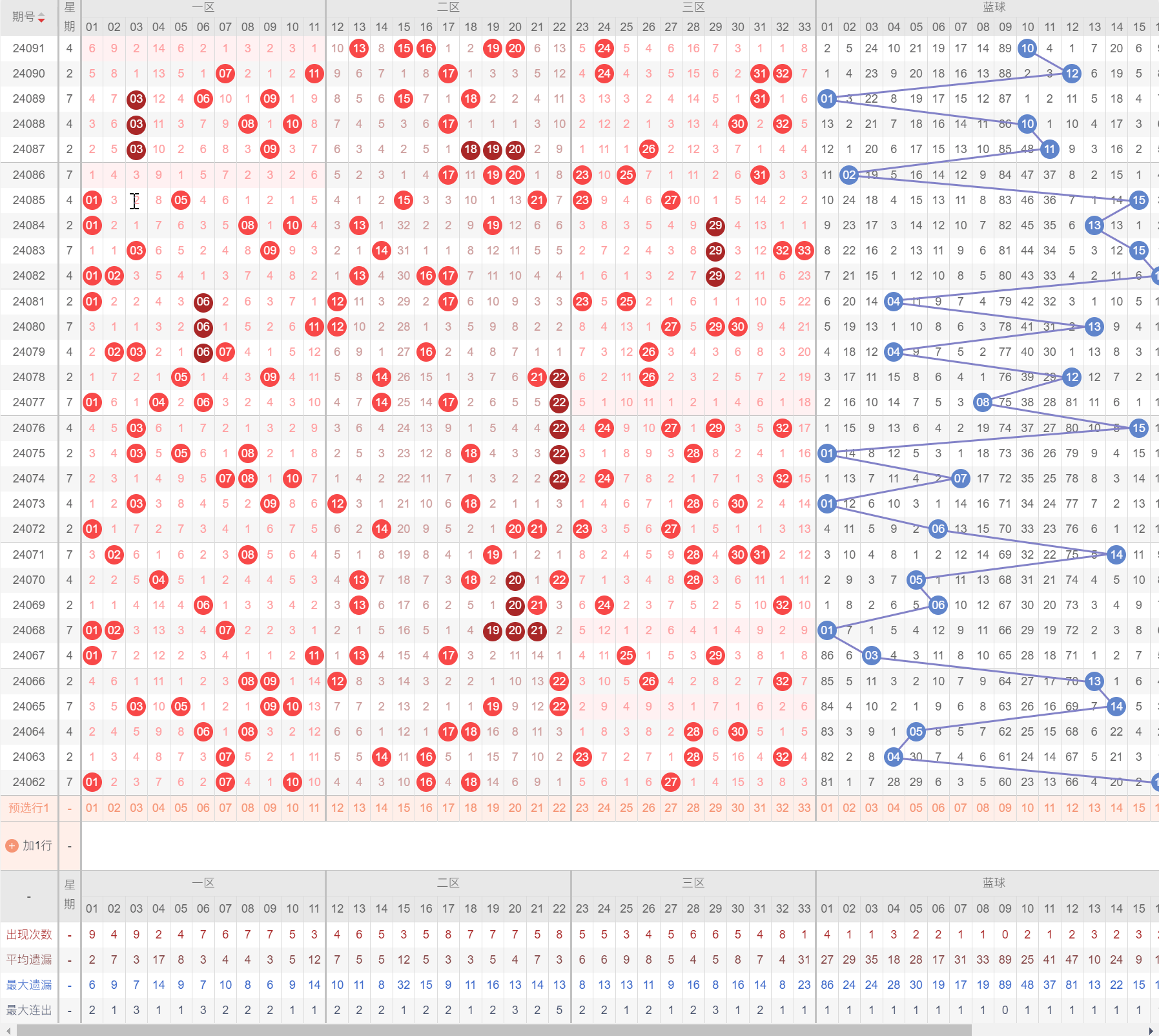
Task: Select issue number 24066
Action: tap(29, 681)
